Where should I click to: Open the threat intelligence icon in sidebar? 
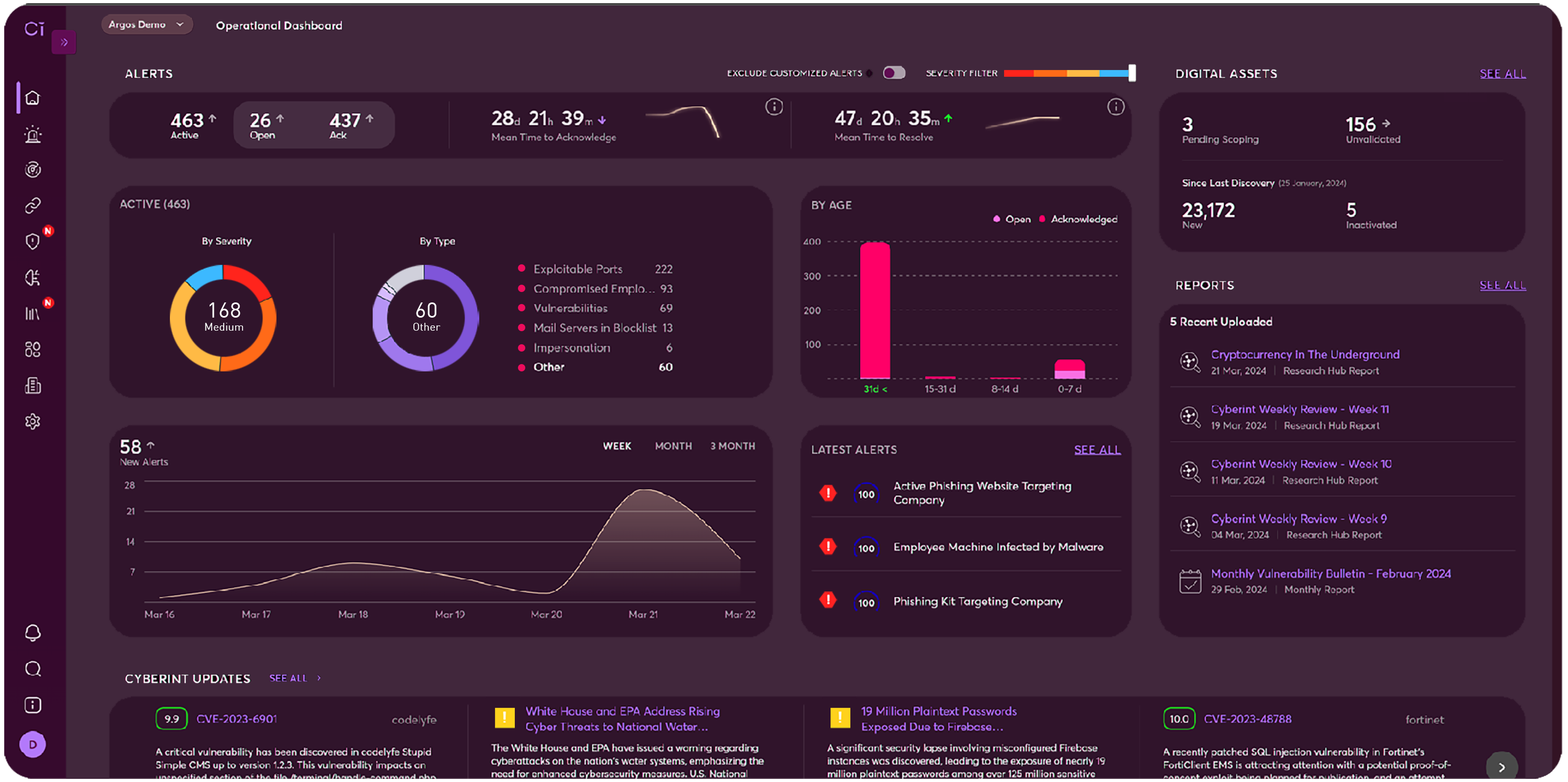coord(33,168)
